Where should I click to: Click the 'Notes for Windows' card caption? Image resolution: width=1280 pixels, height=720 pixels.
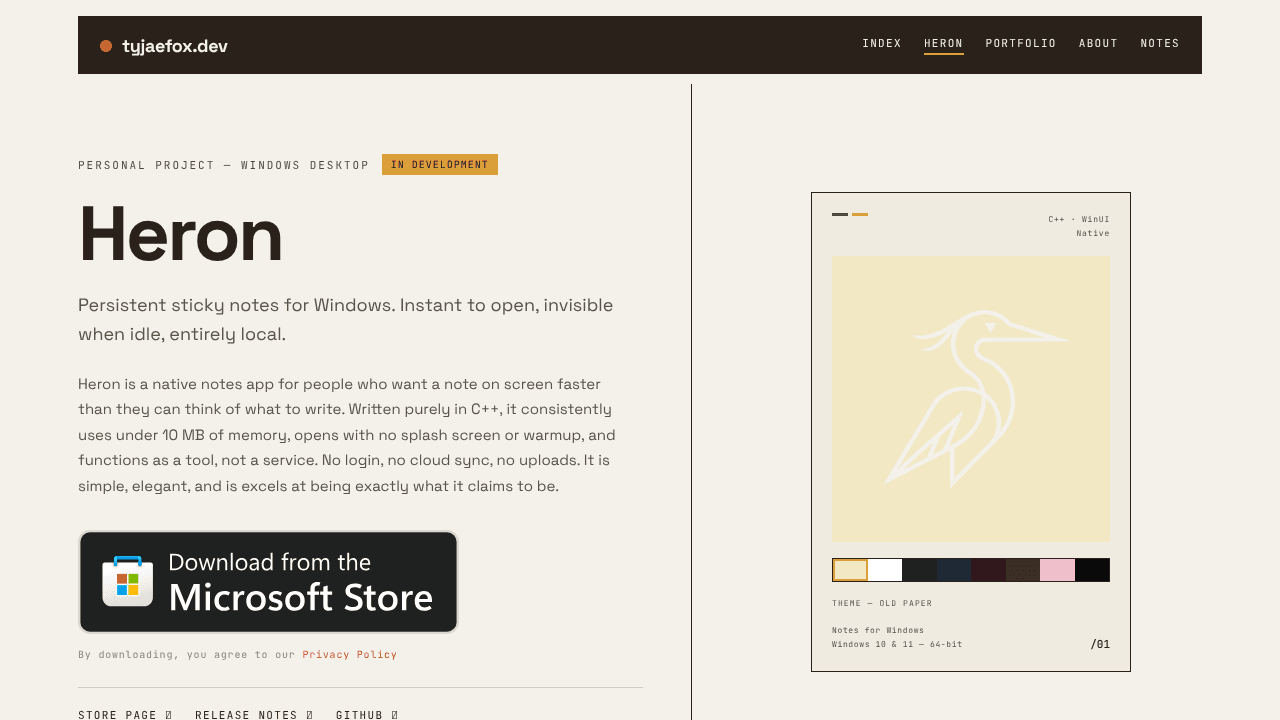[x=878, y=631]
